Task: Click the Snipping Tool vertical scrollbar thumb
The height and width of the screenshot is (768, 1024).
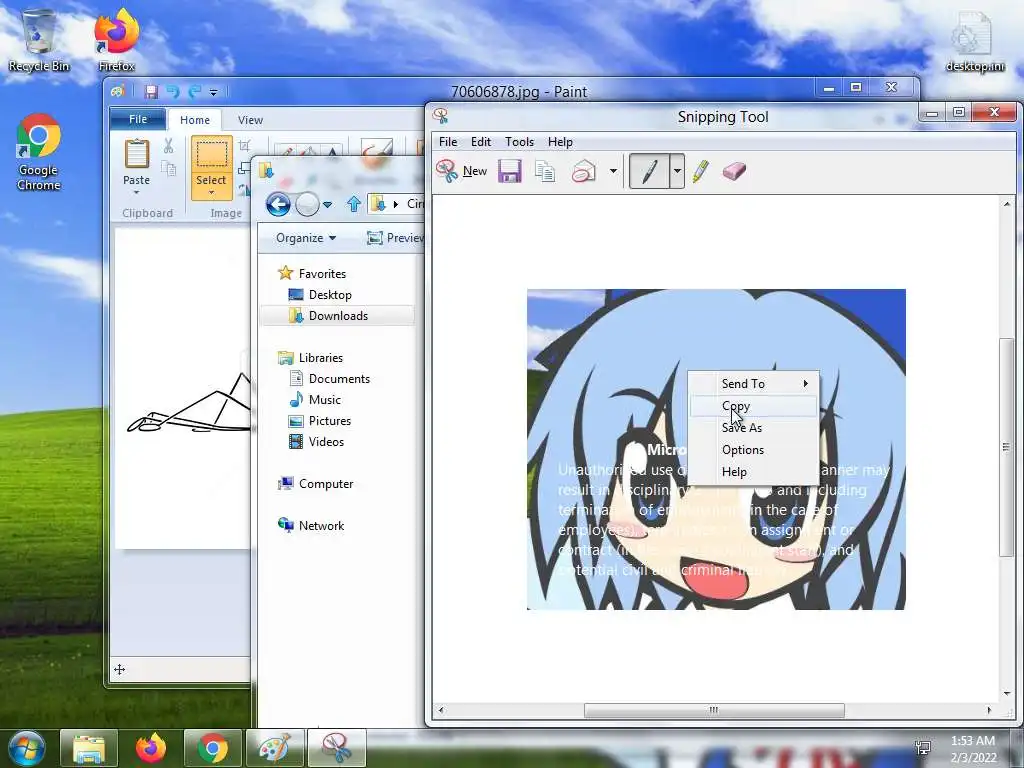Action: tap(1006, 447)
